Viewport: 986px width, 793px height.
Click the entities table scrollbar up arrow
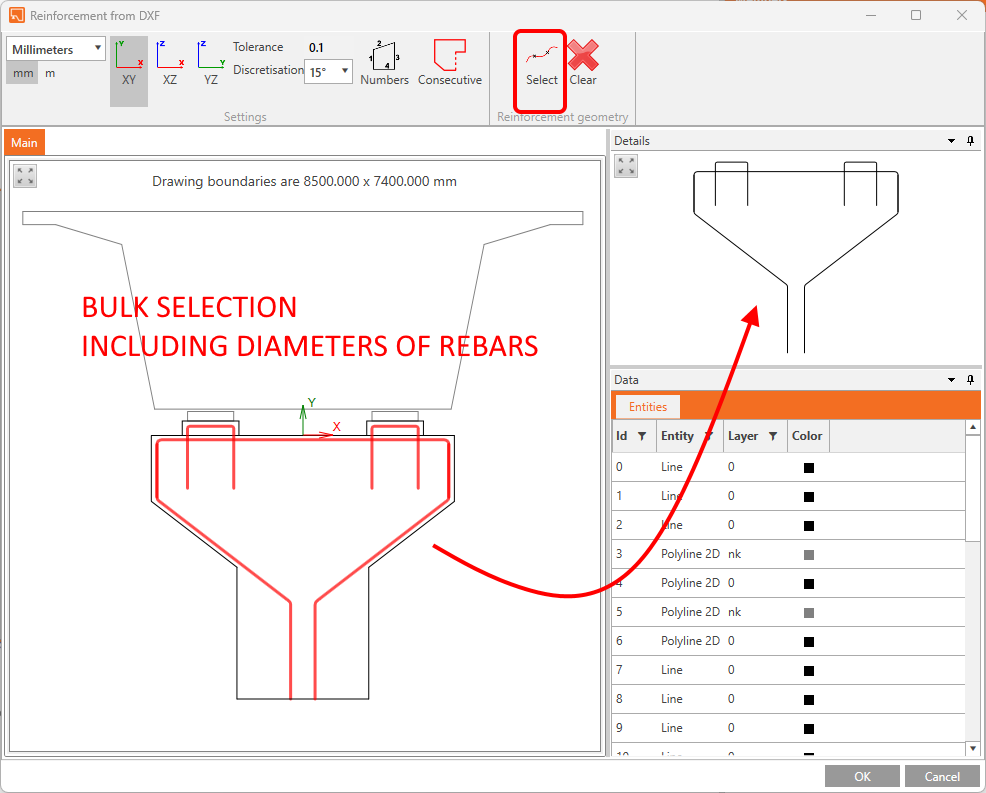point(973,428)
